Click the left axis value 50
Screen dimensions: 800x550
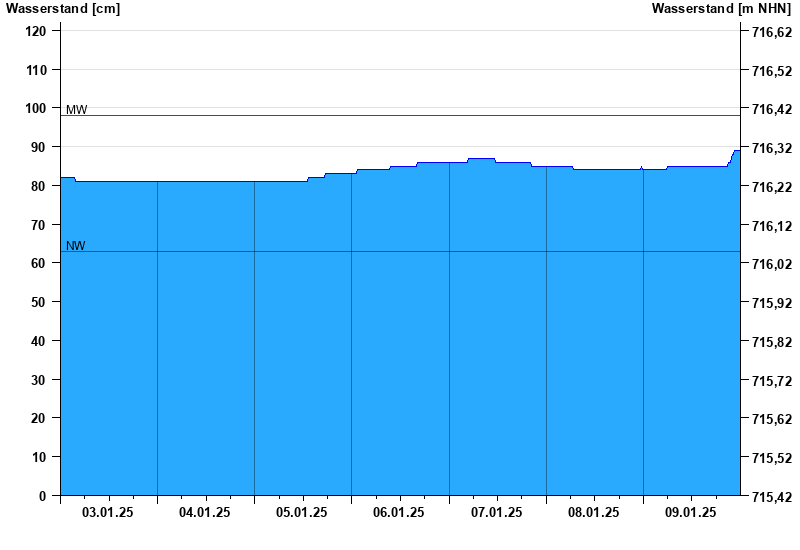[39, 302]
